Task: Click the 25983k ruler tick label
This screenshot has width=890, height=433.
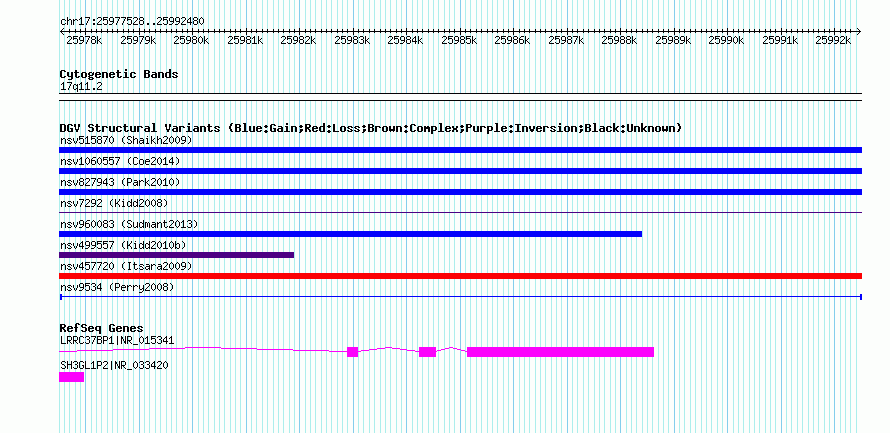Action: 352,40
